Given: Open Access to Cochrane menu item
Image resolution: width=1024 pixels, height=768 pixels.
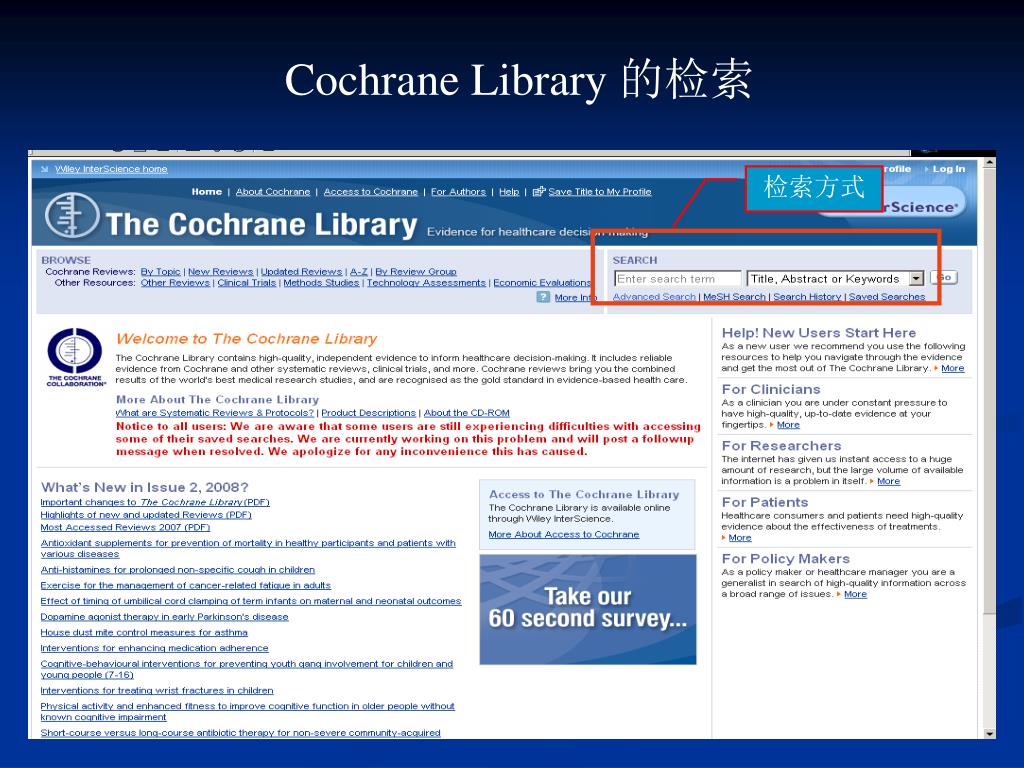Looking at the screenshot, I should click(x=370, y=191).
